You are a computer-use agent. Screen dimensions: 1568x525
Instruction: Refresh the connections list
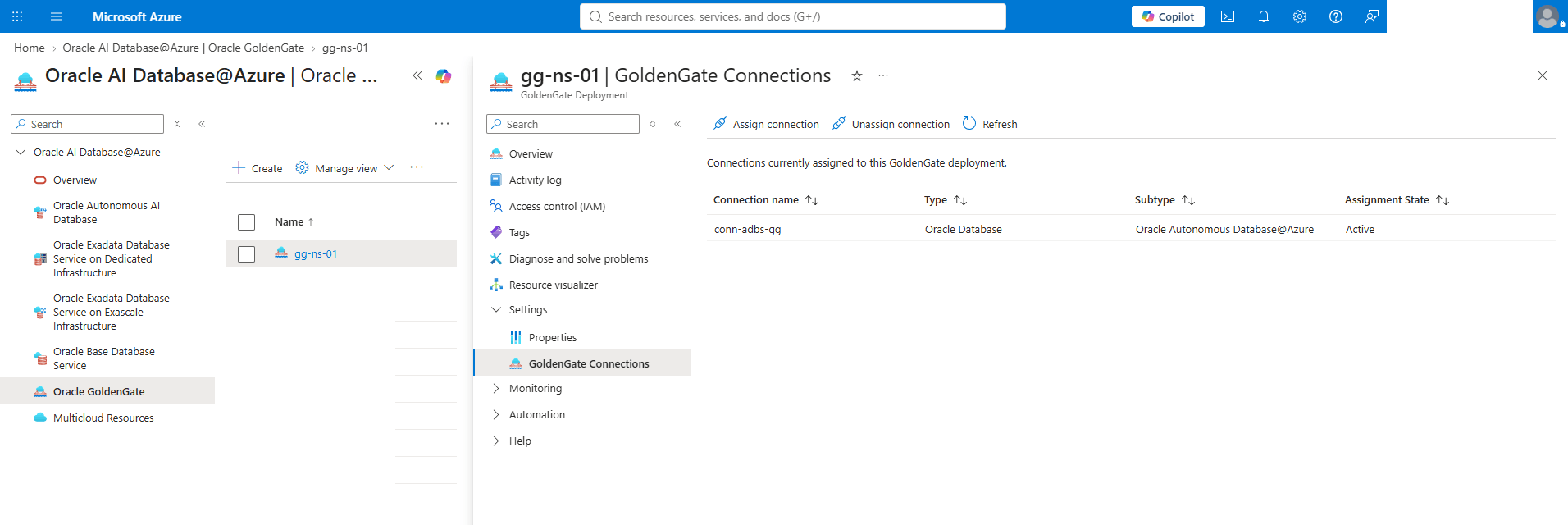[990, 124]
